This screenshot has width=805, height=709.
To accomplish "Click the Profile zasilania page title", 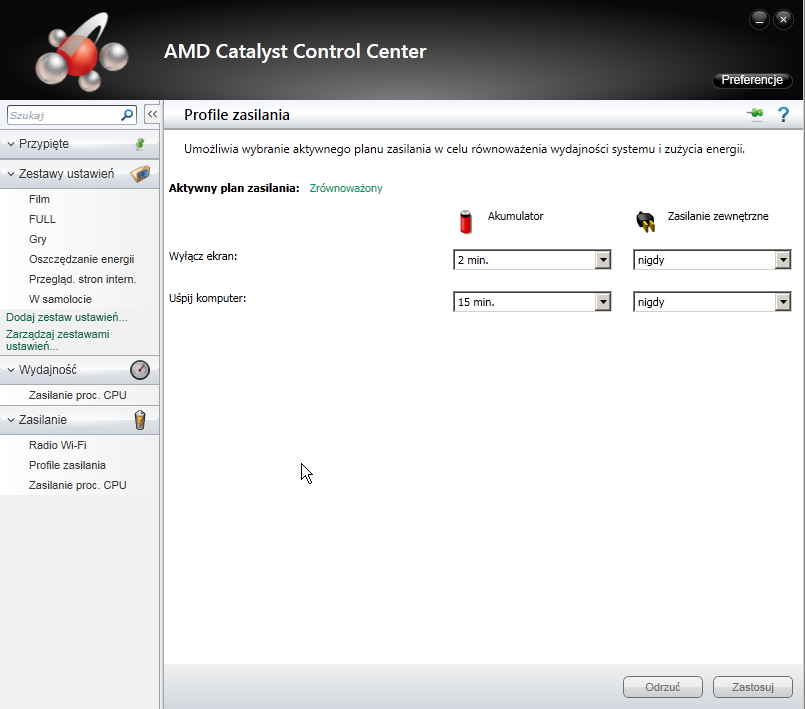I will (237, 115).
